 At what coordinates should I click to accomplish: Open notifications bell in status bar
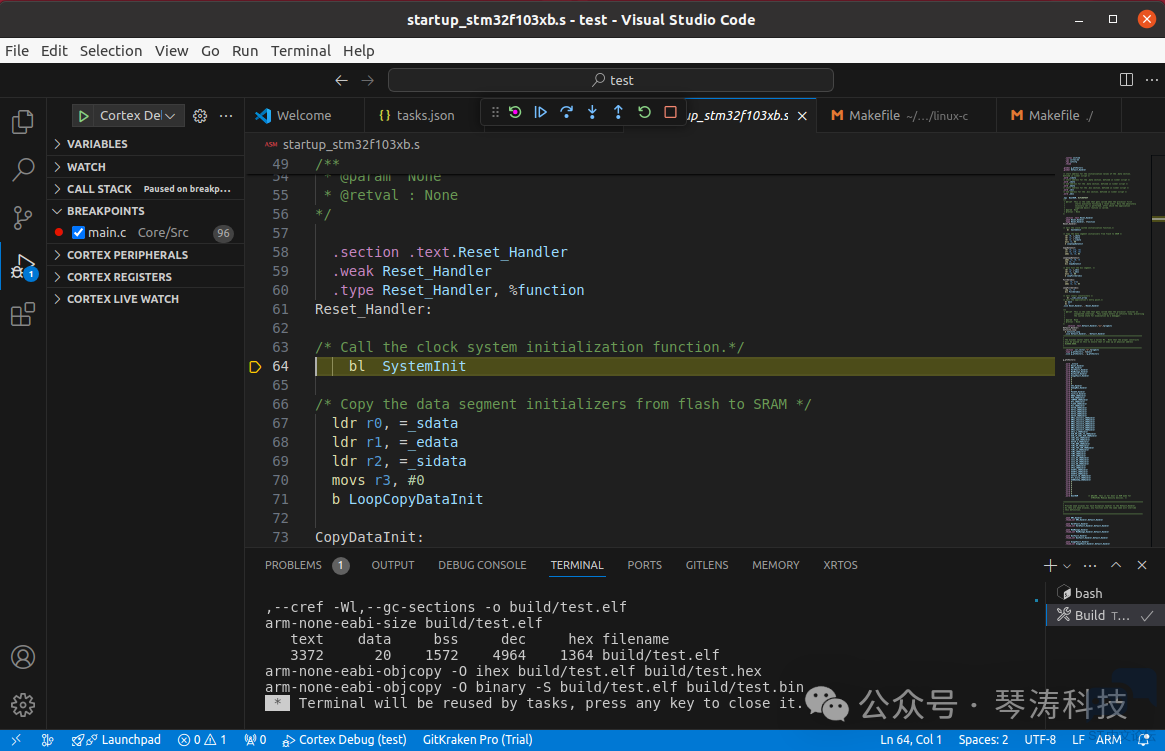pyautogui.click(x=1144, y=740)
